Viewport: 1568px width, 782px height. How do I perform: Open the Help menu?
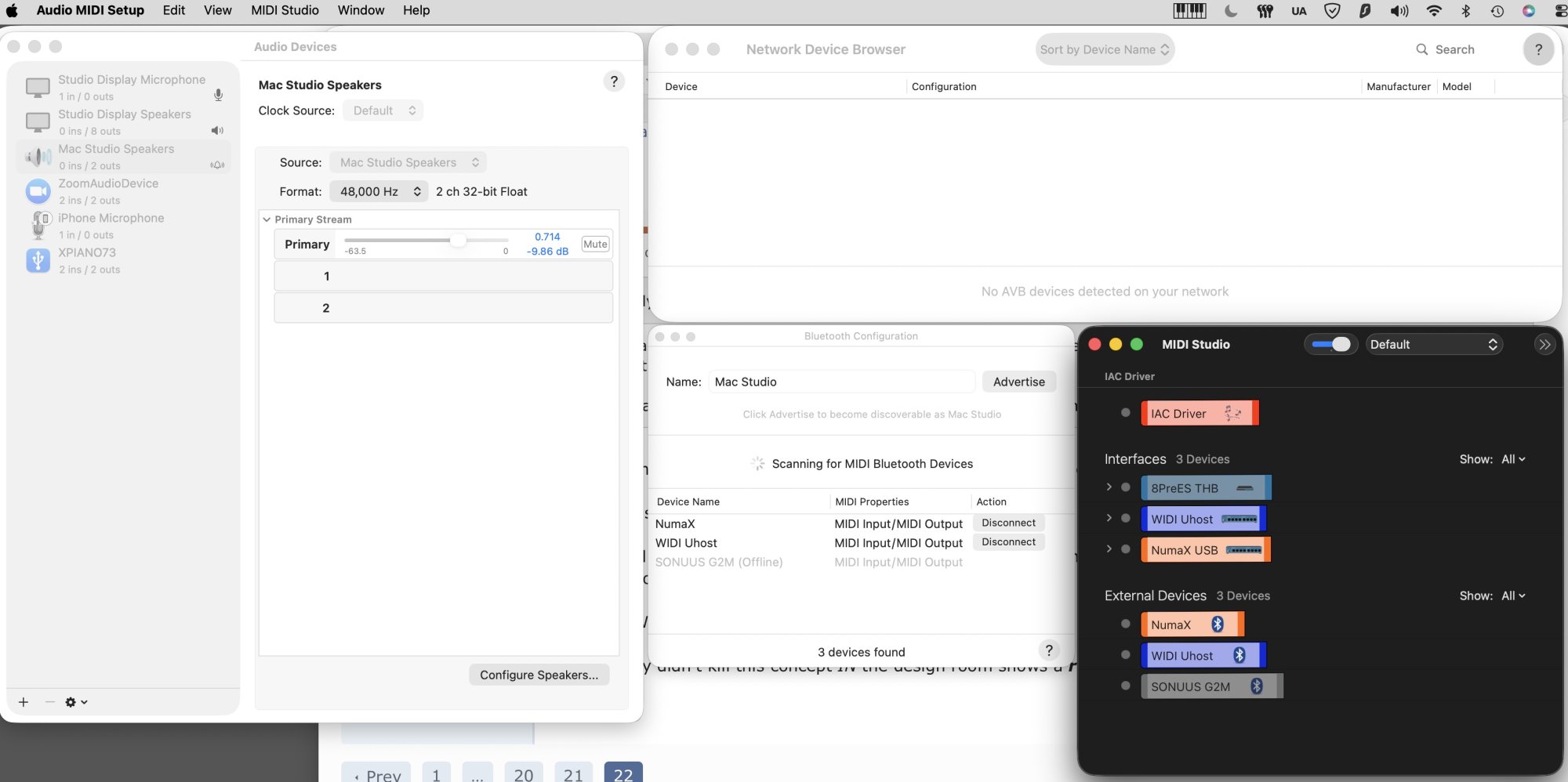(x=416, y=10)
